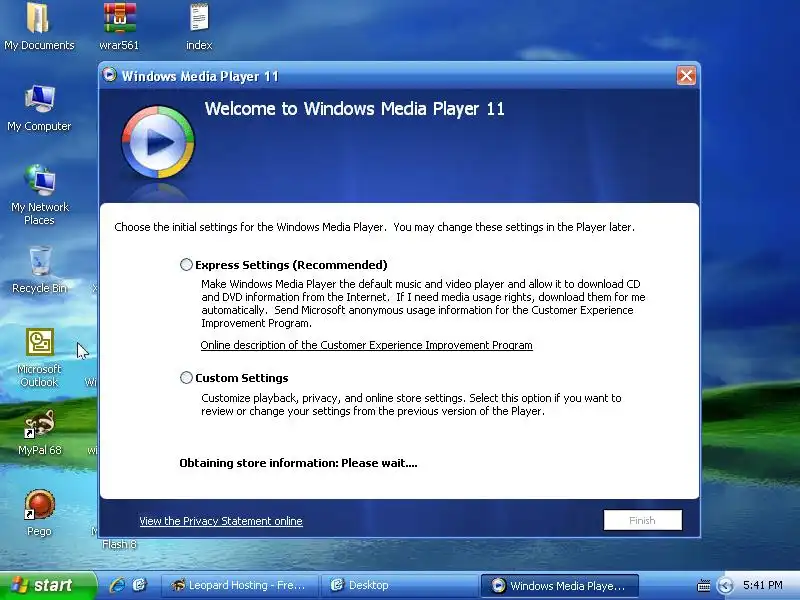This screenshot has height=600, width=800.
Task: Close the Windows Media Player 11 dialog
Action: click(686, 76)
